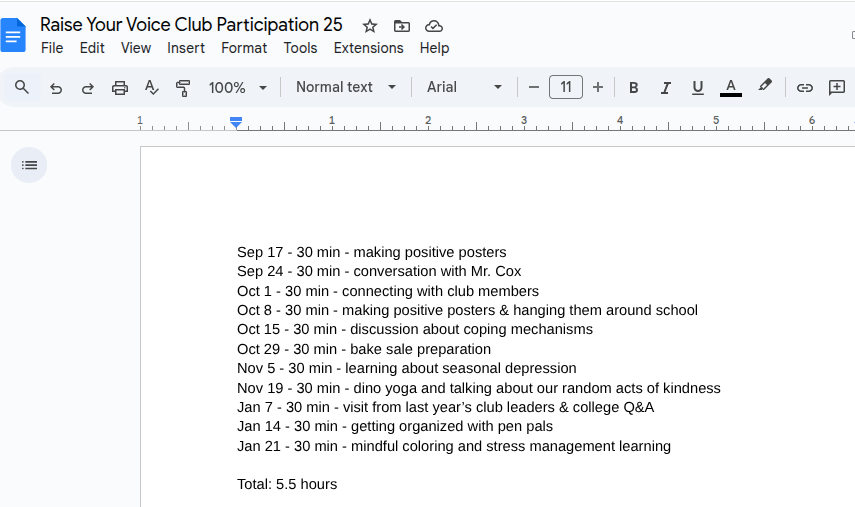The image size is (855, 507).
Task: Print the document
Action: (x=120, y=87)
